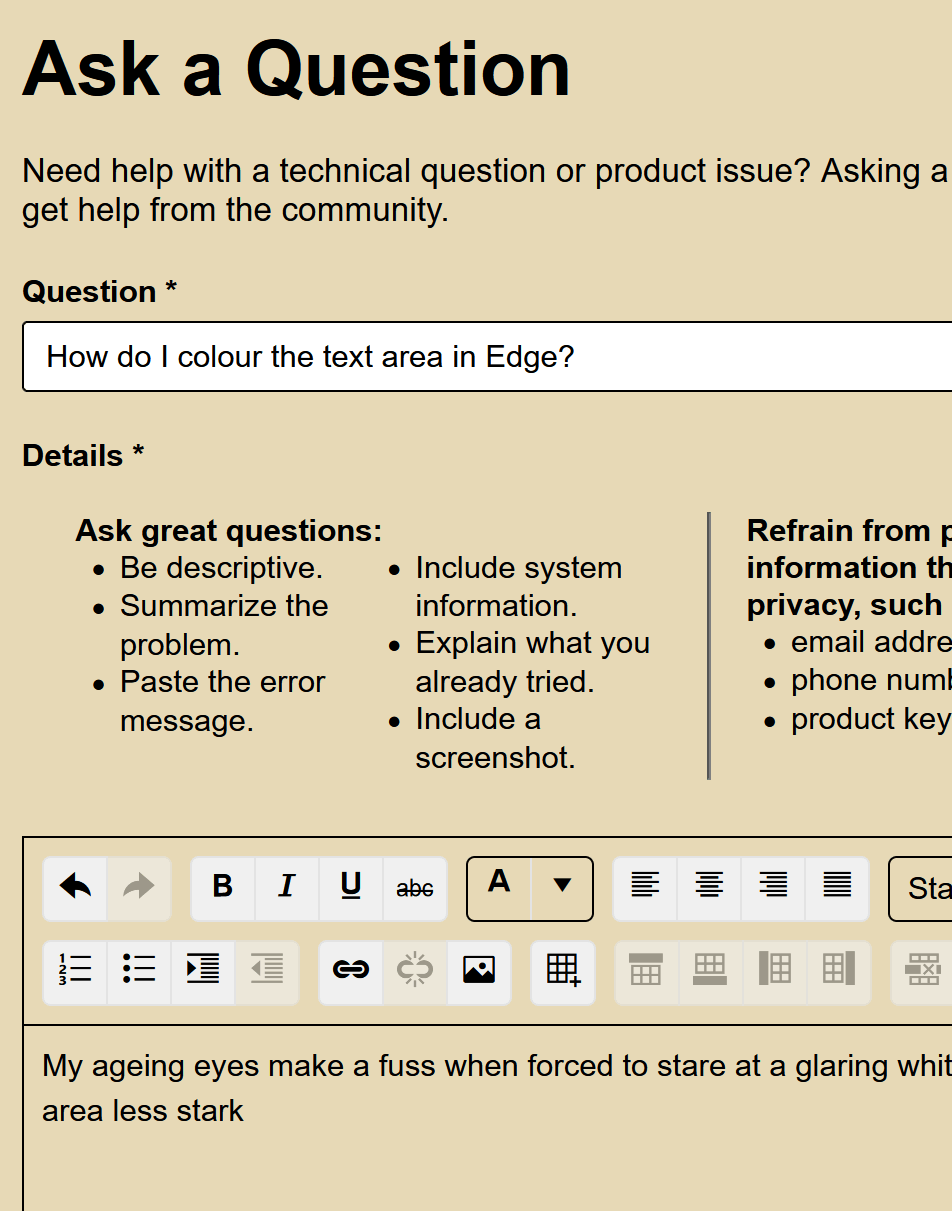Click the 'Explain what you already tried.' bullet
Image resolution: width=952 pixels, height=1211 pixels.
coord(533,662)
